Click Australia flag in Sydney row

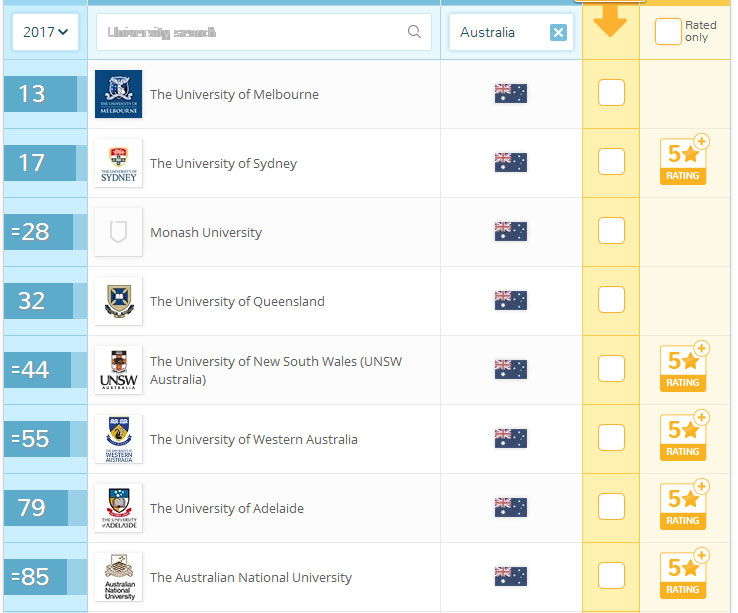[x=511, y=162]
